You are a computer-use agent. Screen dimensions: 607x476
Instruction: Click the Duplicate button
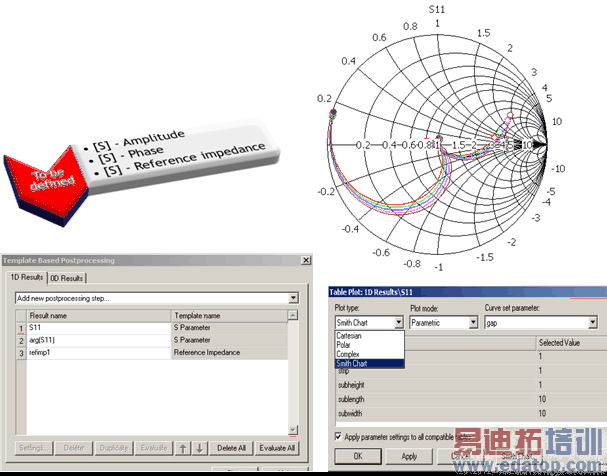(113, 448)
